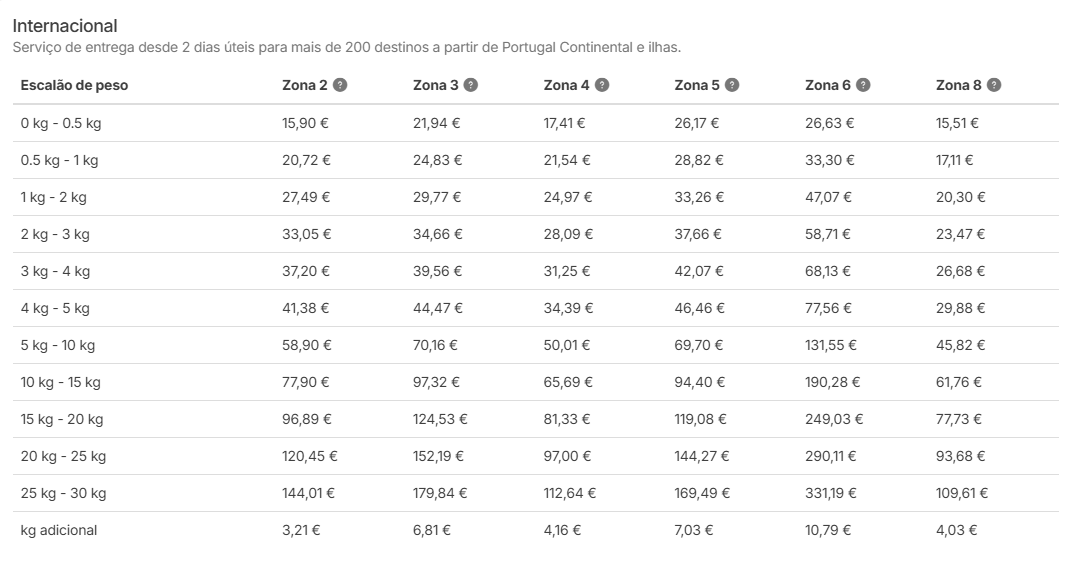1068x563 pixels.
Task: Click the Zona 4 help icon
Action: (x=602, y=85)
